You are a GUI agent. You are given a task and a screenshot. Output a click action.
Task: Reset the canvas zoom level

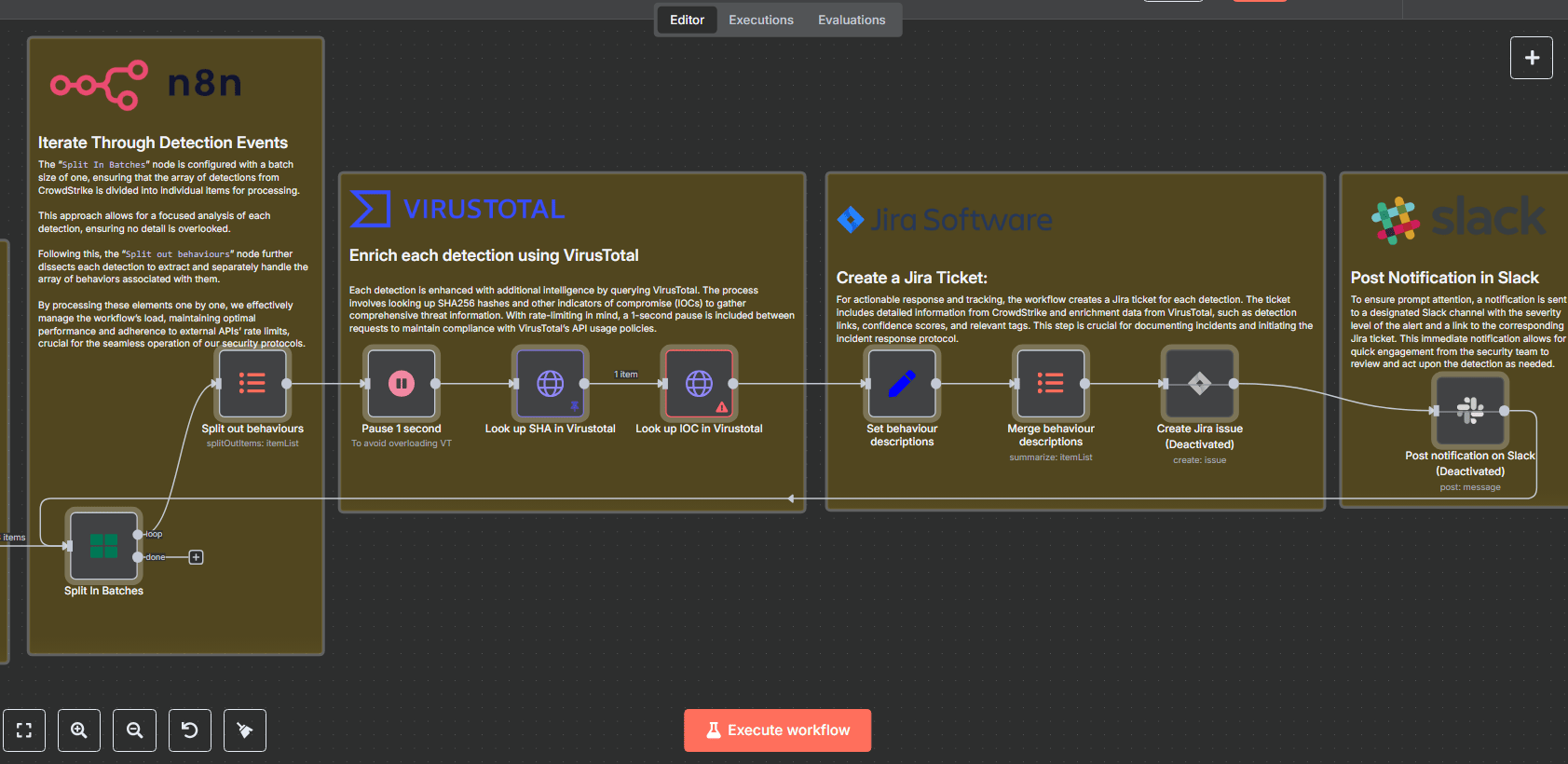tap(190, 730)
